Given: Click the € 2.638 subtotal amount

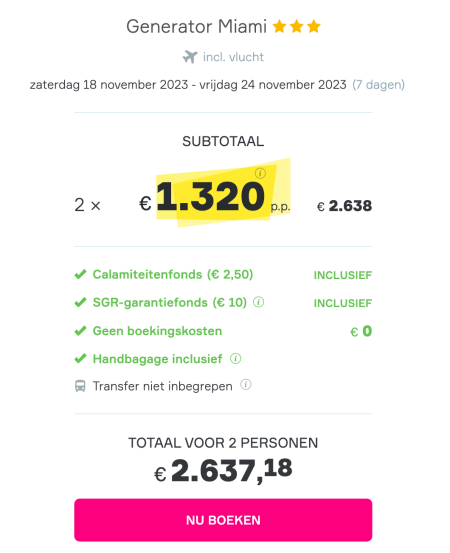Looking at the screenshot, I should [345, 206].
